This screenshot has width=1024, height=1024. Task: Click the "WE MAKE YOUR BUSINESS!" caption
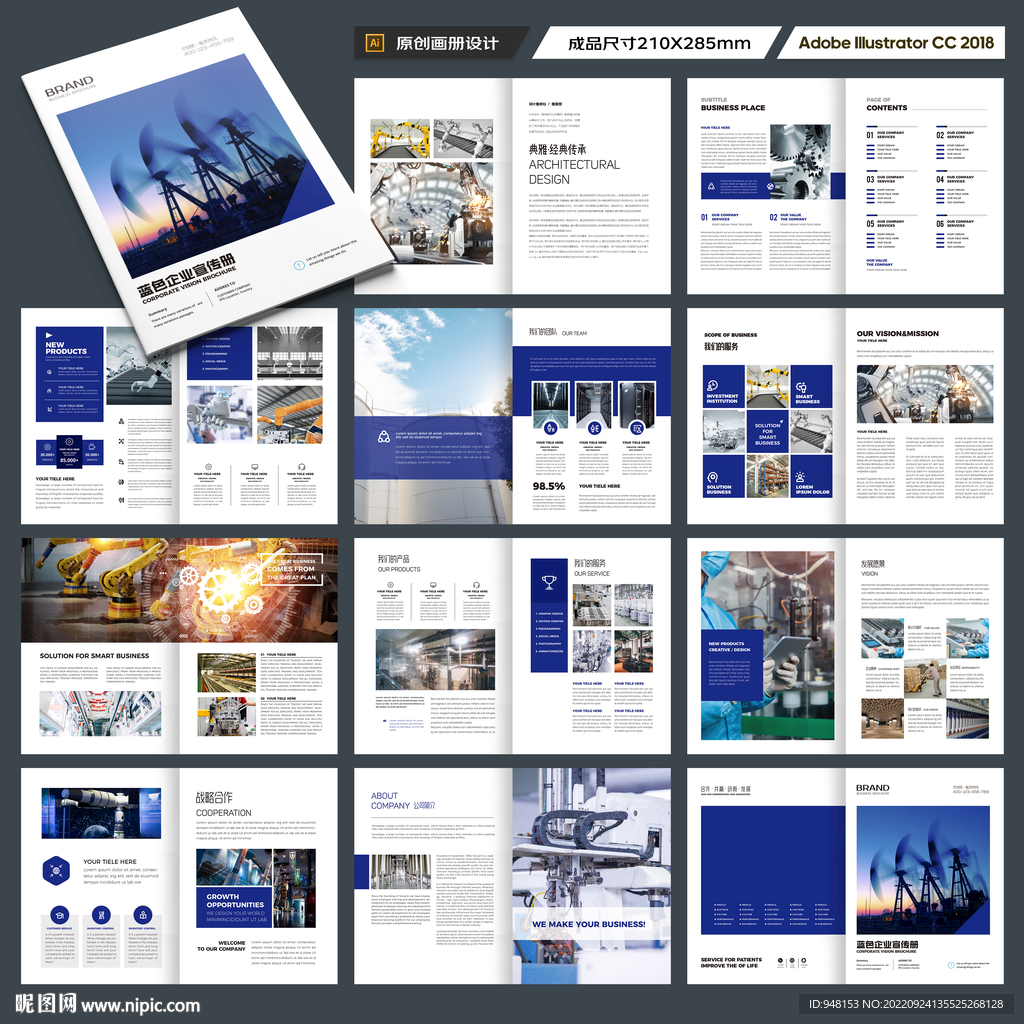(x=588, y=924)
